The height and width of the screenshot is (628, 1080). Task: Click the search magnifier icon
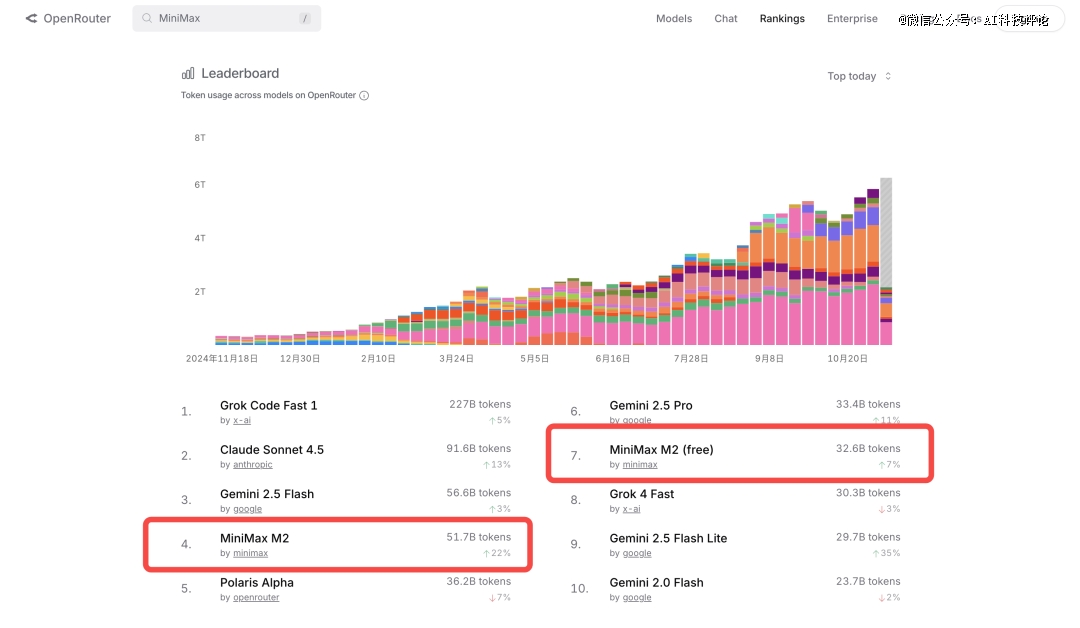148,19
